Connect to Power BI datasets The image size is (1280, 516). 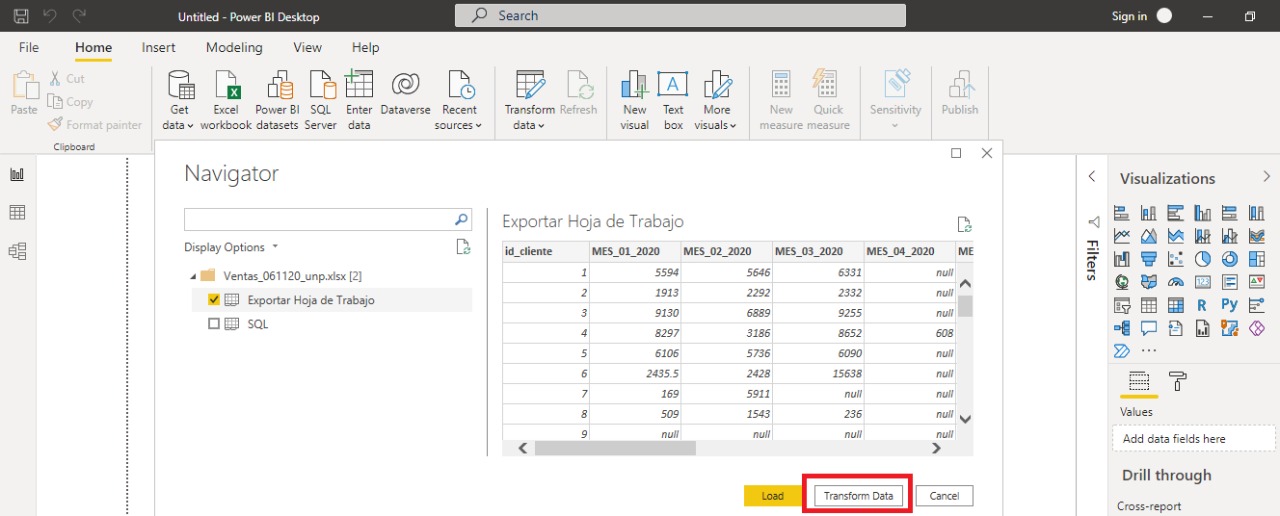pyautogui.click(x=277, y=101)
